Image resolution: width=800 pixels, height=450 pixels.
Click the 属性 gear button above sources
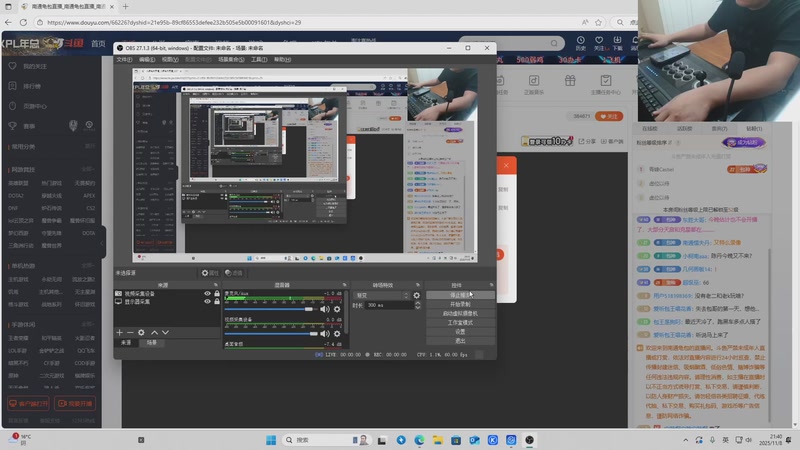point(210,273)
